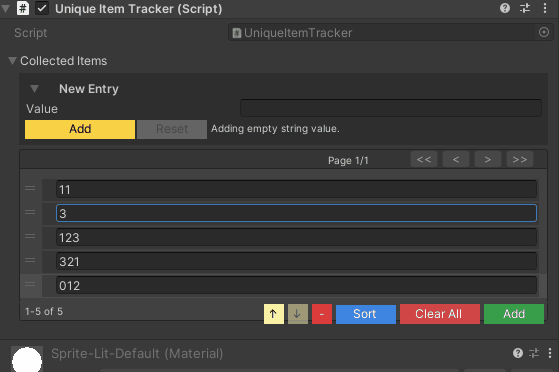Click the Reset button in New Entry

point(172,129)
